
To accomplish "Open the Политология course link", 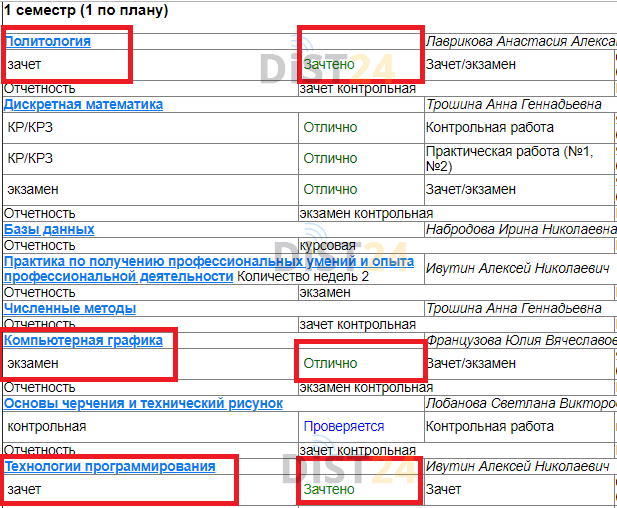I will pos(48,41).
